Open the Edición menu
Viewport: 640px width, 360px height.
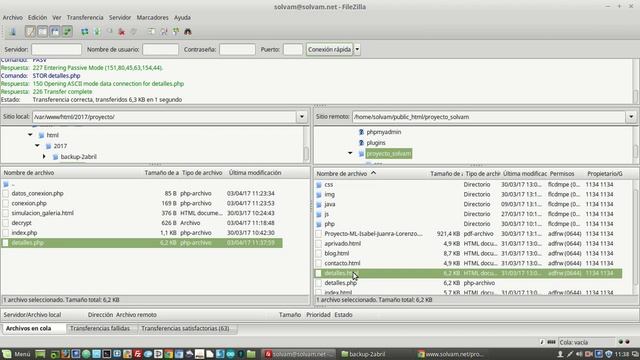(x=38, y=18)
